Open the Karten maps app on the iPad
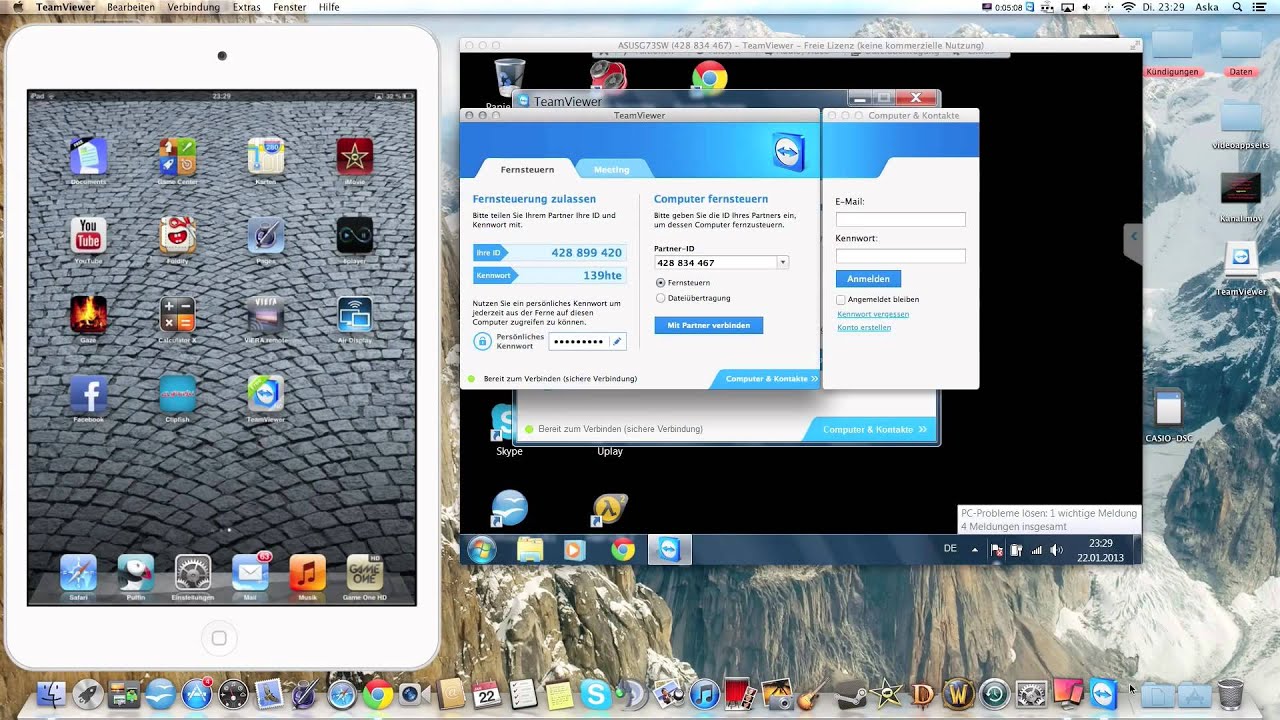The width and height of the screenshot is (1280, 720). tap(266, 156)
